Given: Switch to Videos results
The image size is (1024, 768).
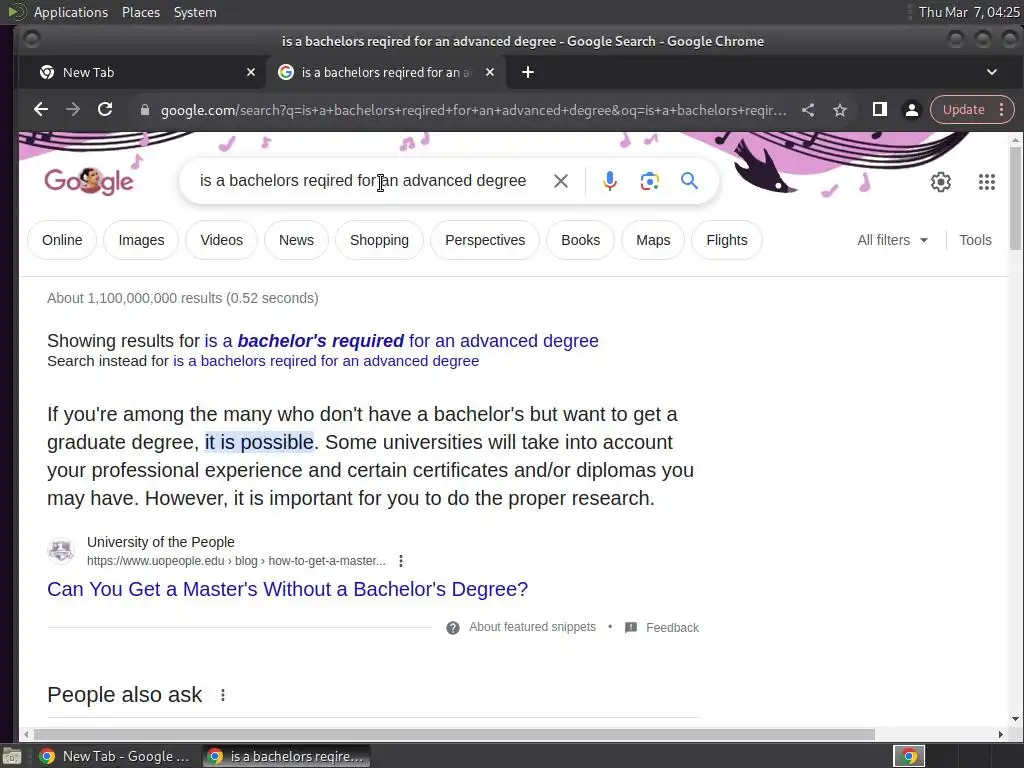Looking at the screenshot, I should coord(221,240).
